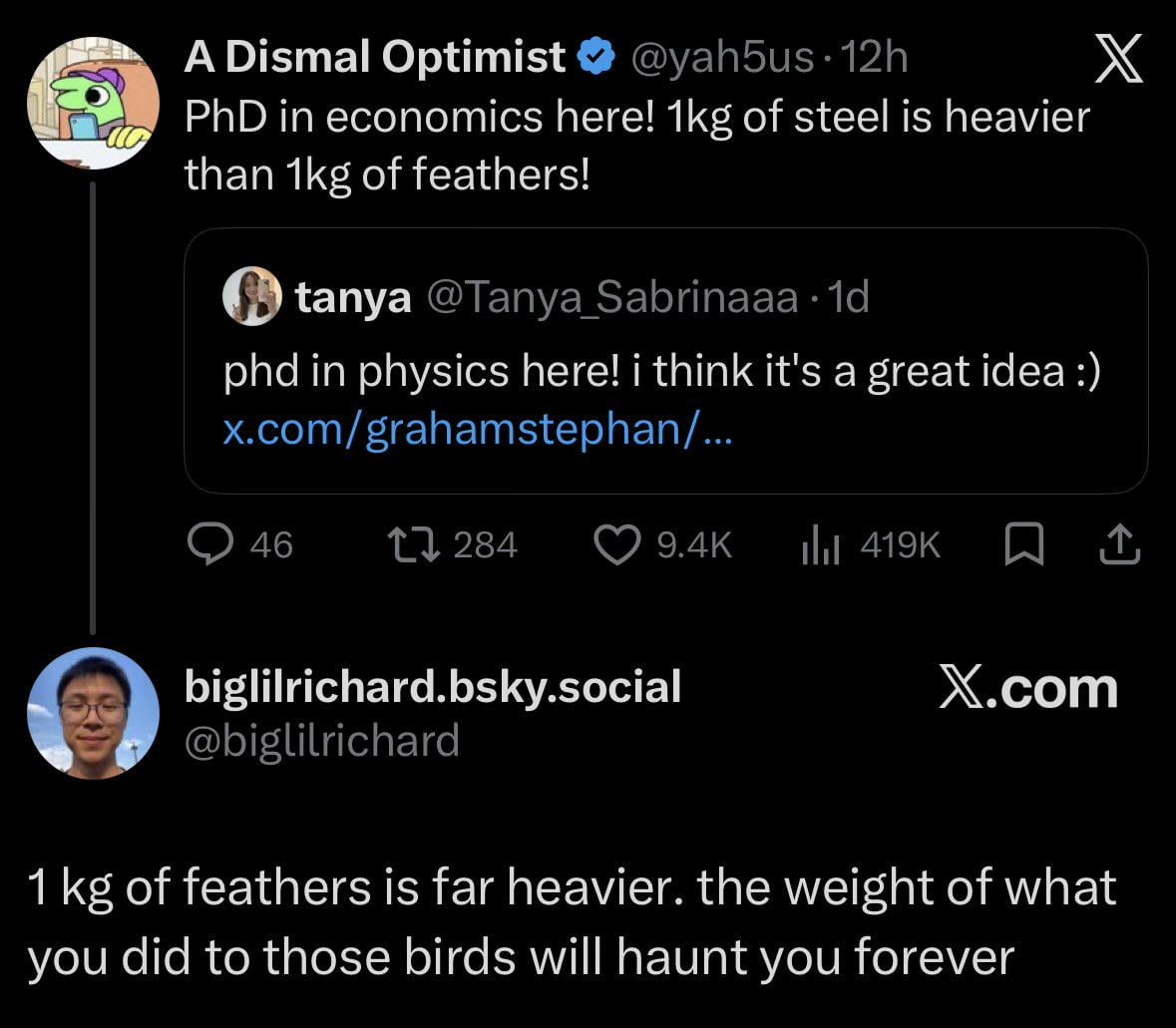Like the tweet with heart icon
Viewport: 1176px width, 1028px height.
[616, 544]
